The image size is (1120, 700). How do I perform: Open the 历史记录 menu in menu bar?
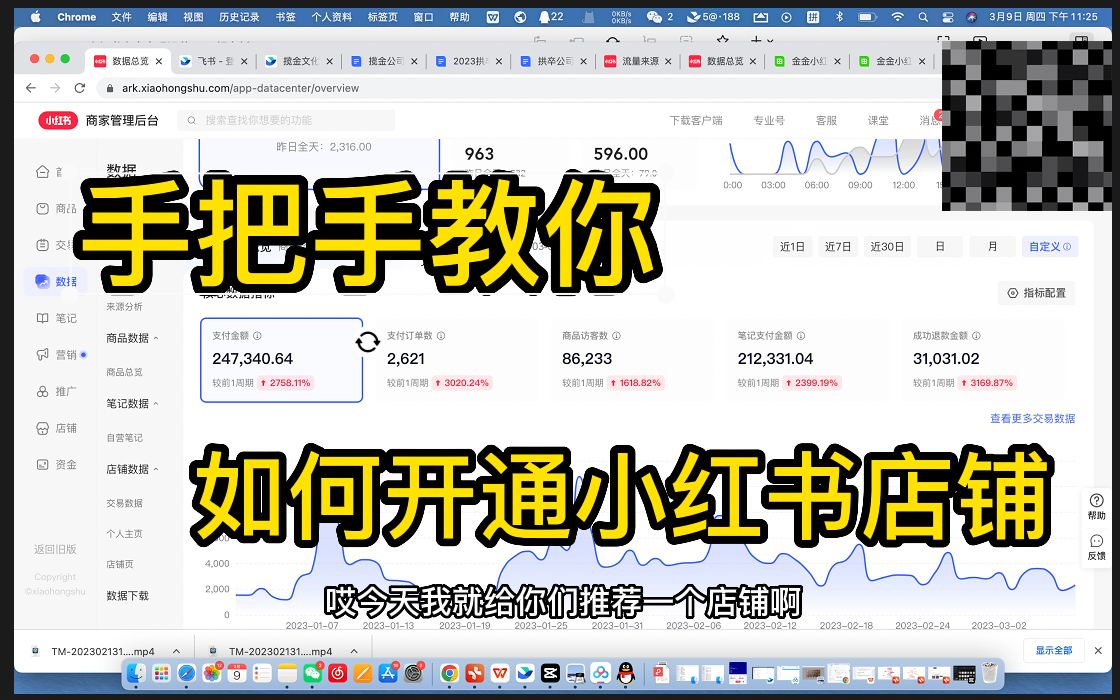pos(239,16)
